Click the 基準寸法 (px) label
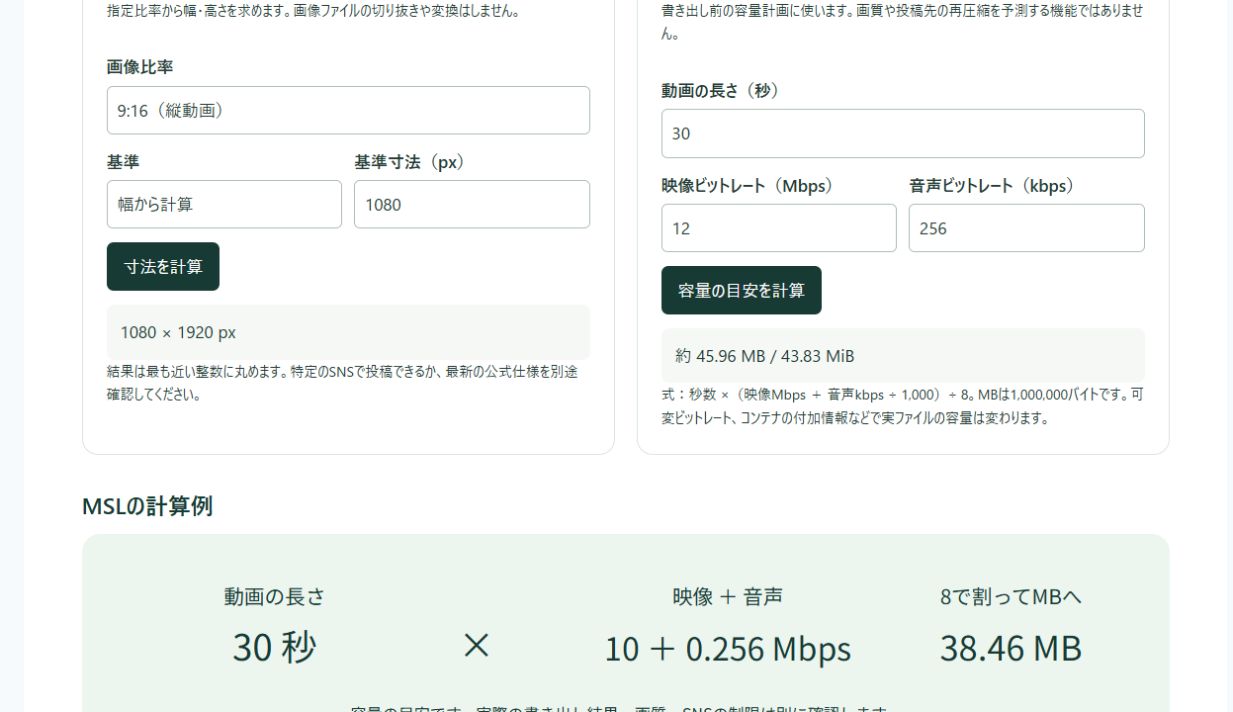The width and height of the screenshot is (1233, 712). [410, 162]
